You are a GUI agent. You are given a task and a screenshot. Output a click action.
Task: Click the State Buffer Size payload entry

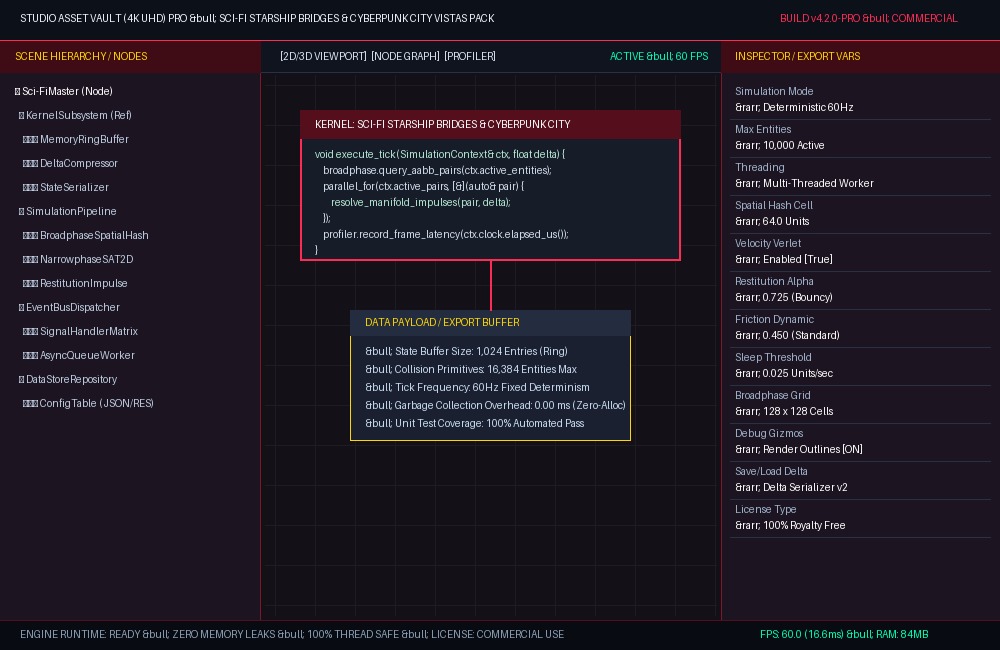466,351
